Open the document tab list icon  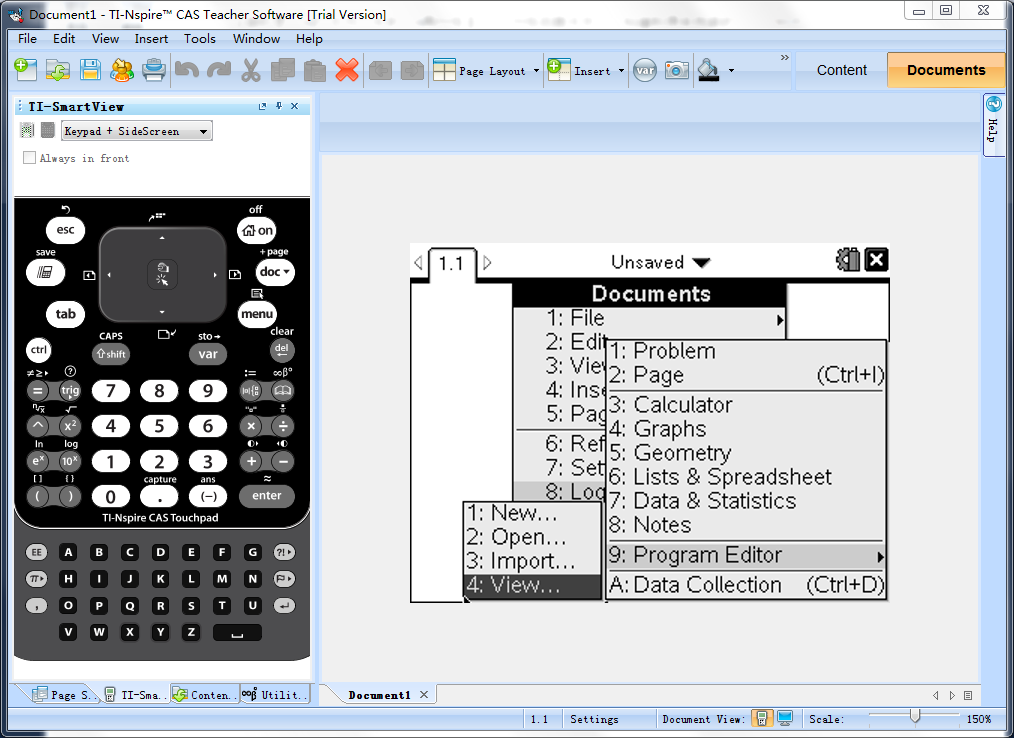(968, 695)
